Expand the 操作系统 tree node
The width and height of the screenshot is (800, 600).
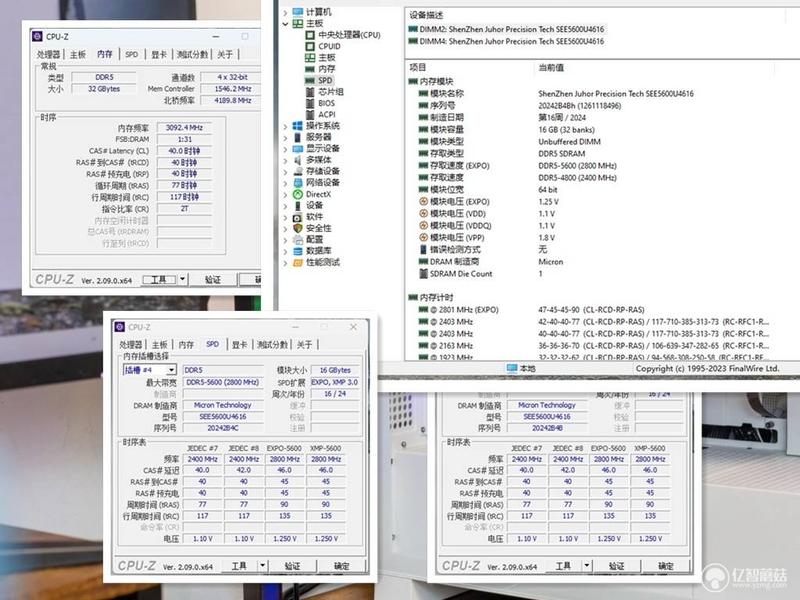tap(285, 126)
